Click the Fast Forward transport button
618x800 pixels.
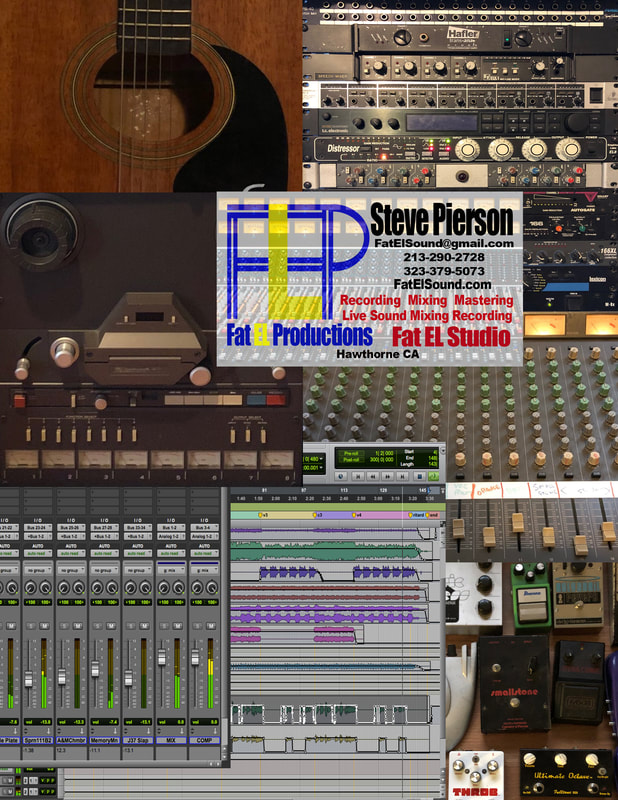(388, 476)
